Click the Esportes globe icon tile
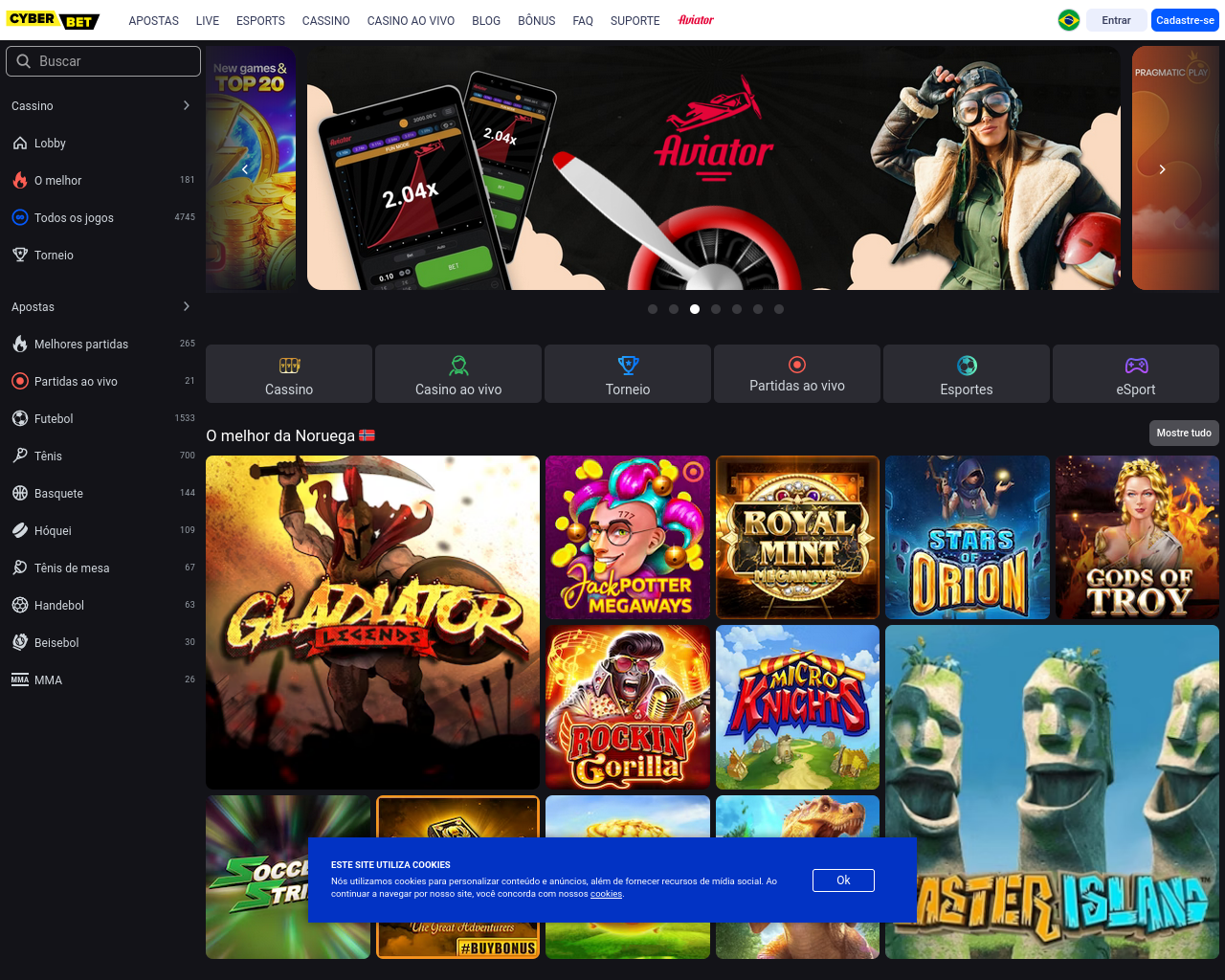Screen dimensions: 1225x980 pos(967,366)
